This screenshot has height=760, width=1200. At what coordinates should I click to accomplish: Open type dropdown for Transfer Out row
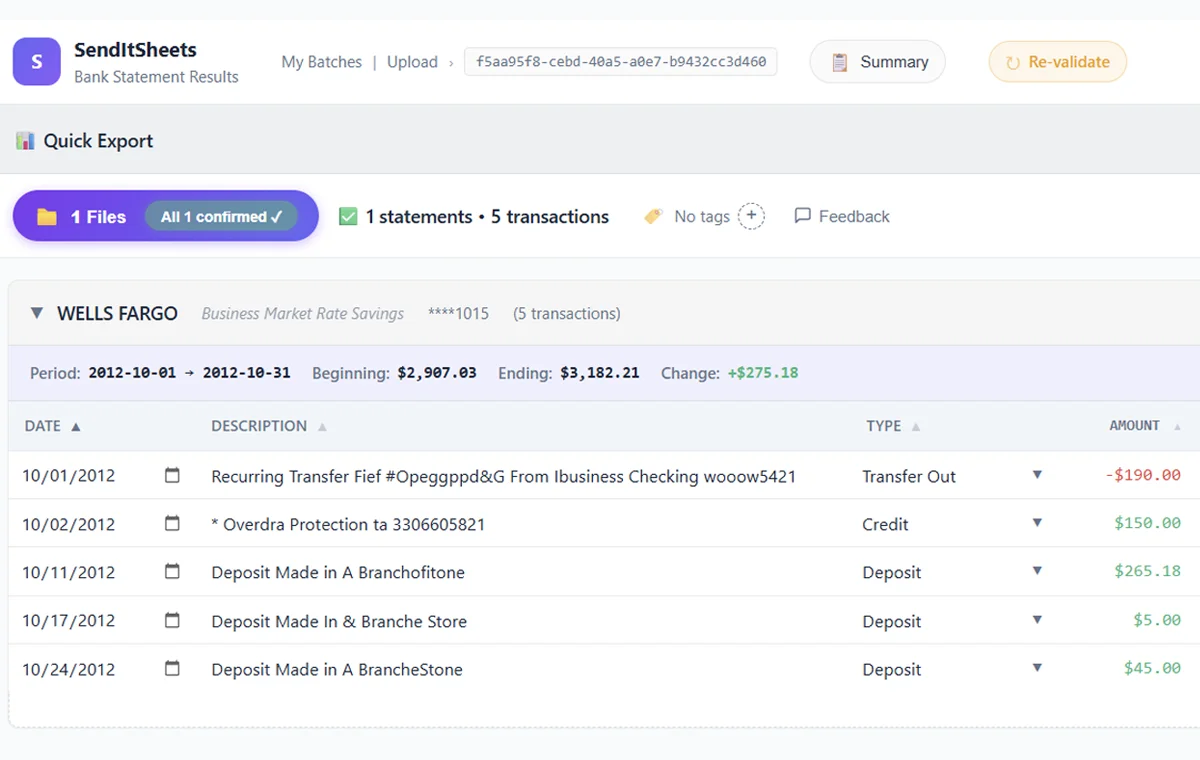tap(1037, 475)
